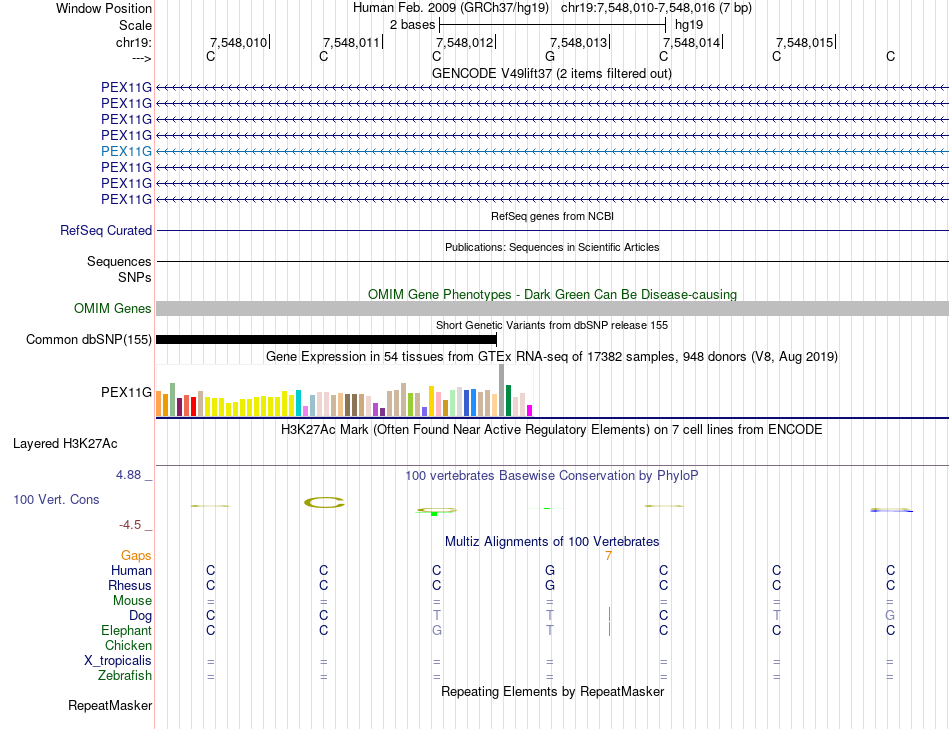Screen dimensions: 950x729
Task: Click the G base in Dog row
Action: point(890,616)
